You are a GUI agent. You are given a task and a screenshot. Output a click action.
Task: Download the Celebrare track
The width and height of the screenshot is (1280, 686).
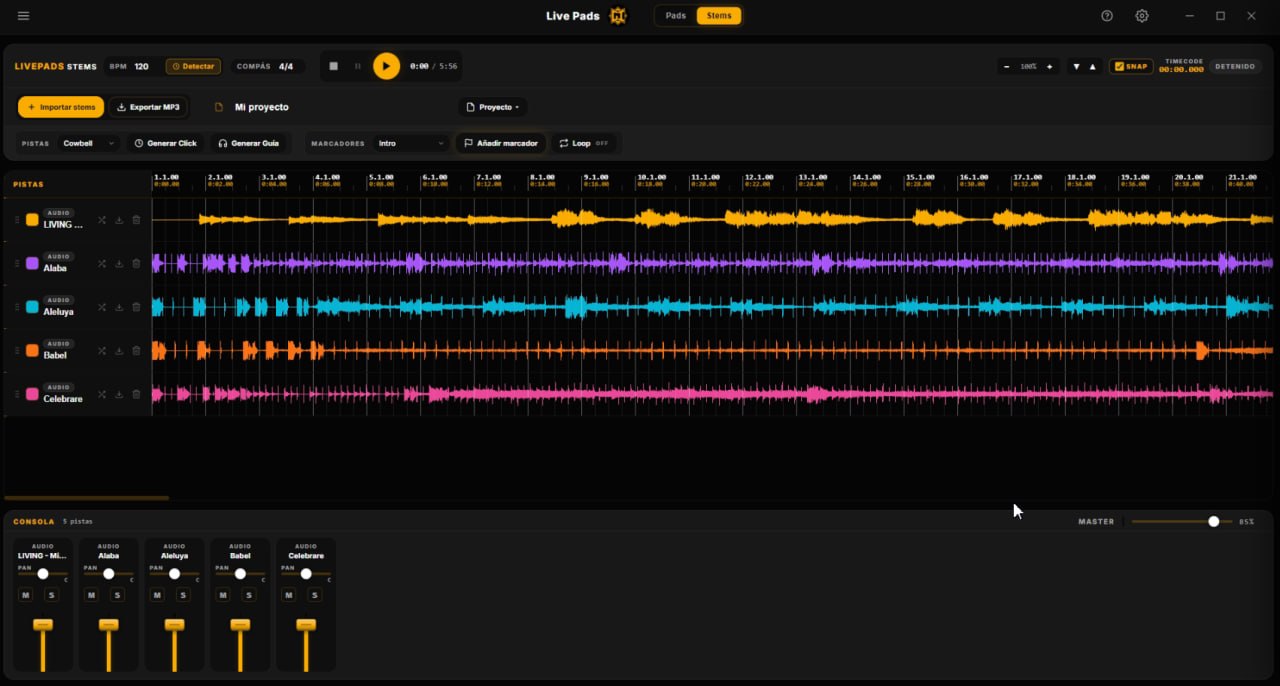click(119, 394)
